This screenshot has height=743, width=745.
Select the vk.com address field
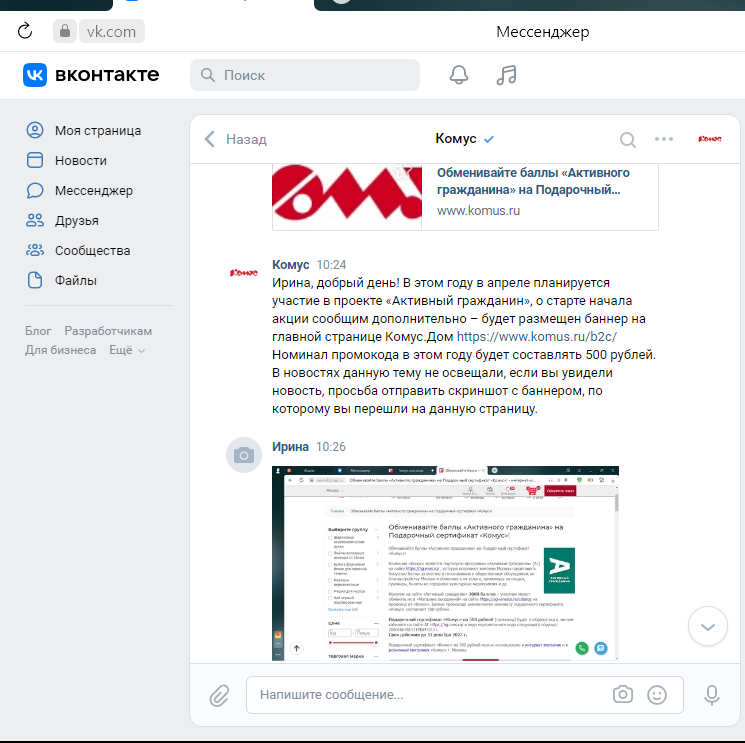point(112,31)
